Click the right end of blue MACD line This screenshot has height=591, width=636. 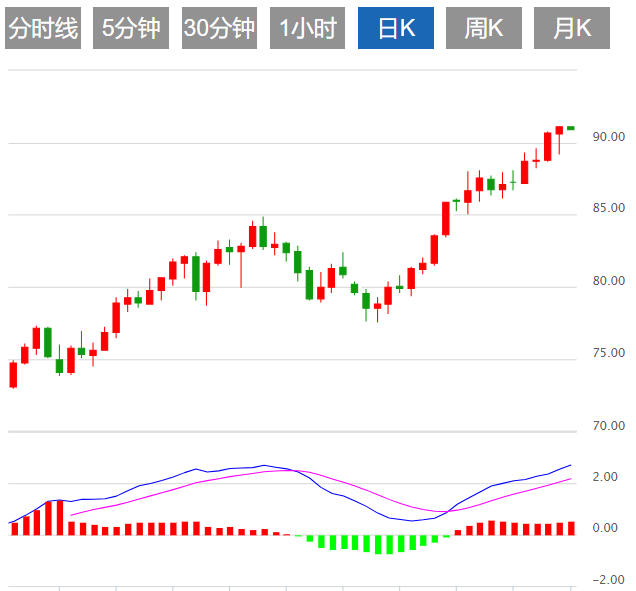[x=571, y=465]
